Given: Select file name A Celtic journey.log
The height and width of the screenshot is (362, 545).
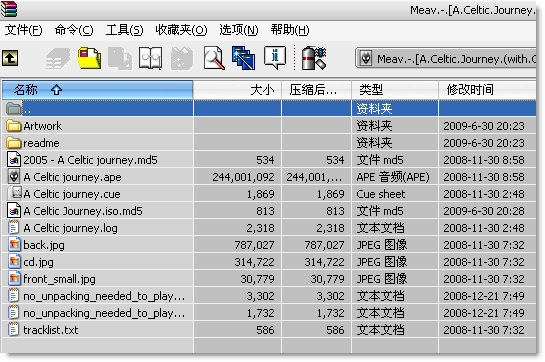Looking at the screenshot, I should point(71,228).
